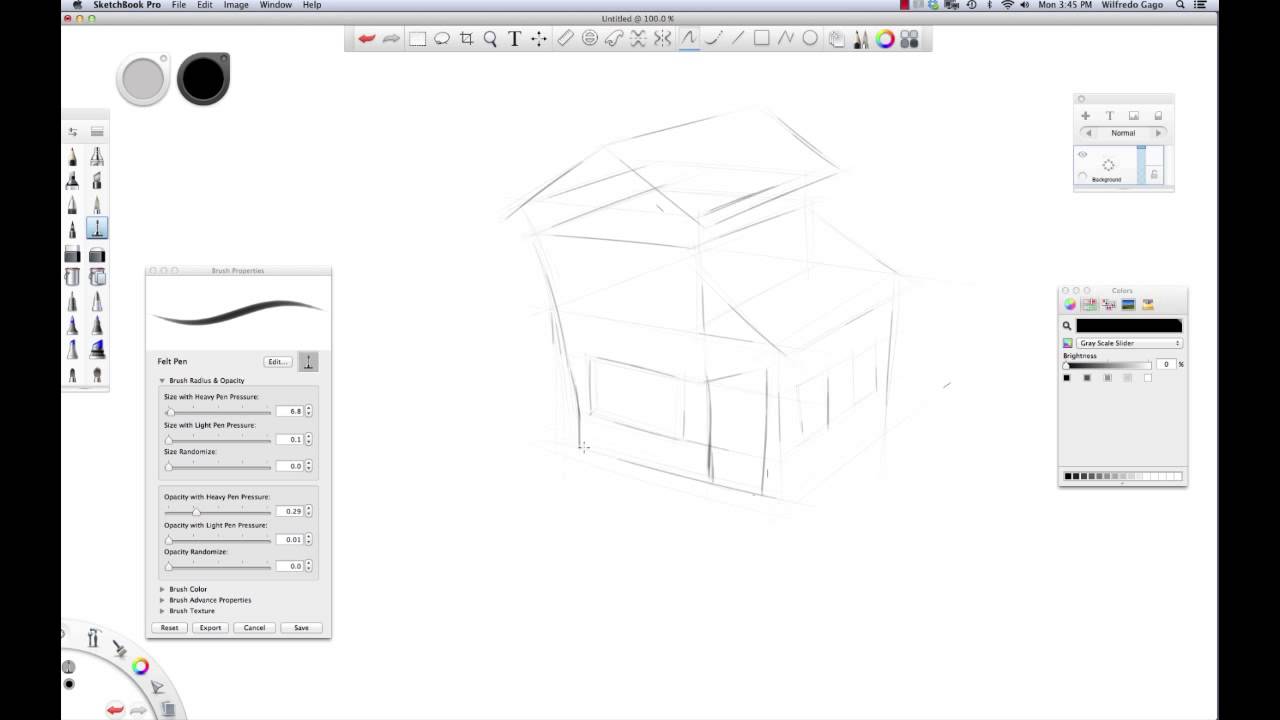Click the light gray brush size puck
The width and height of the screenshot is (1280, 720).
point(143,79)
